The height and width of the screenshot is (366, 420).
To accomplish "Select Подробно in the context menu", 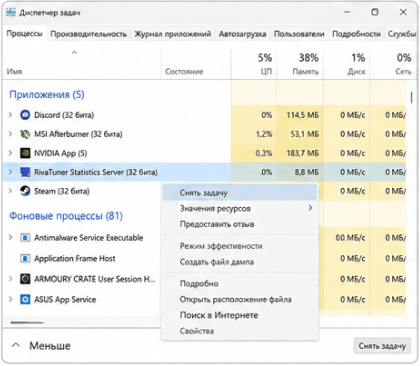I will click(240, 284).
